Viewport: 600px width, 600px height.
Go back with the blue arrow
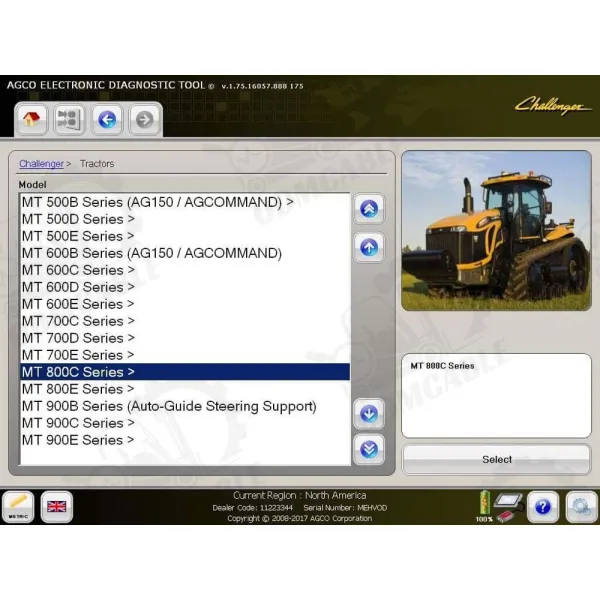107,120
